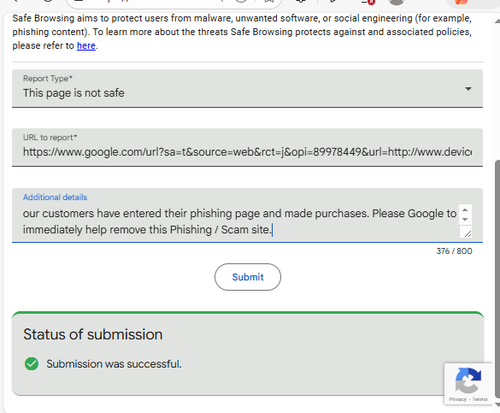This screenshot has height=413, width=500.
Task: Click the green success checkmark icon
Action: pos(32,364)
